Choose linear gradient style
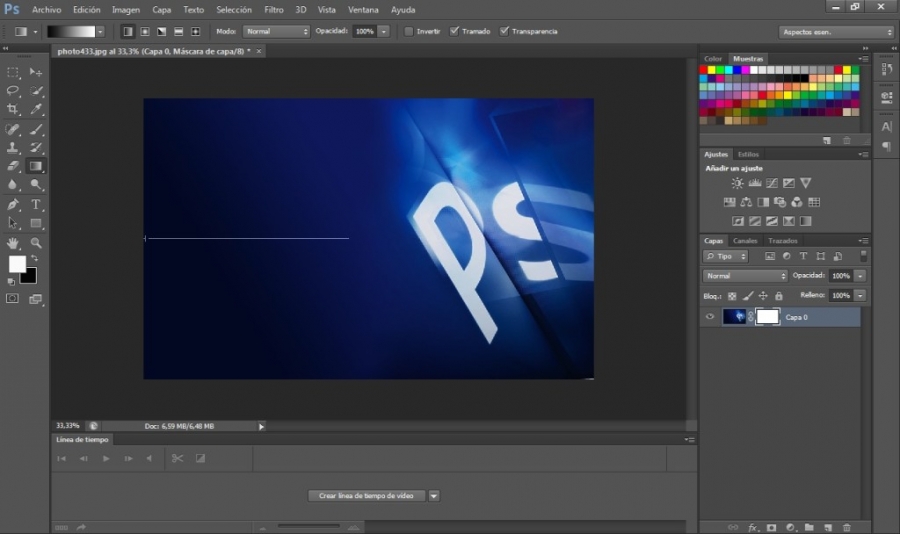900x534 pixels. [128, 32]
